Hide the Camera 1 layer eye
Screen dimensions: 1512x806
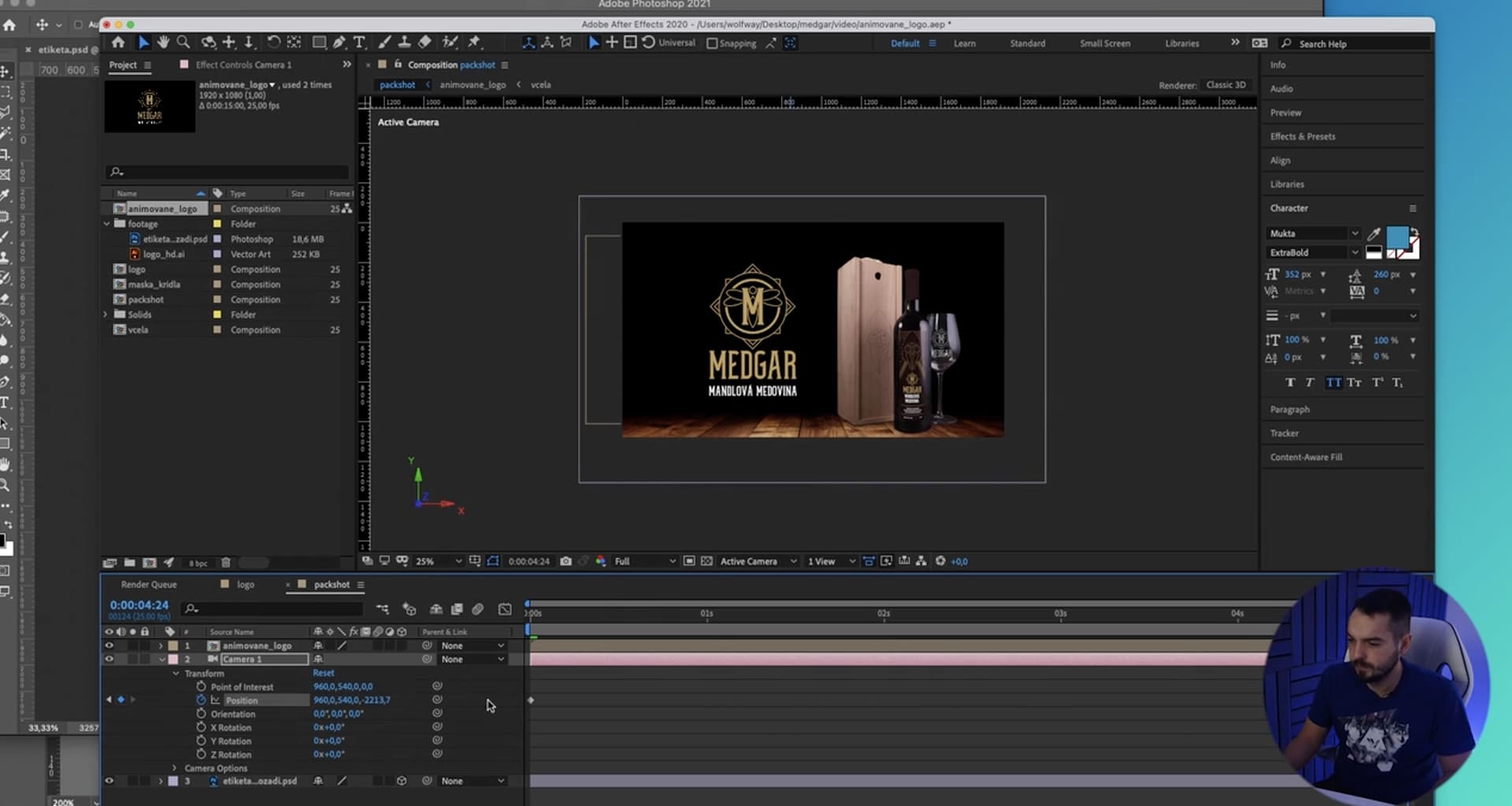point(109,659)
